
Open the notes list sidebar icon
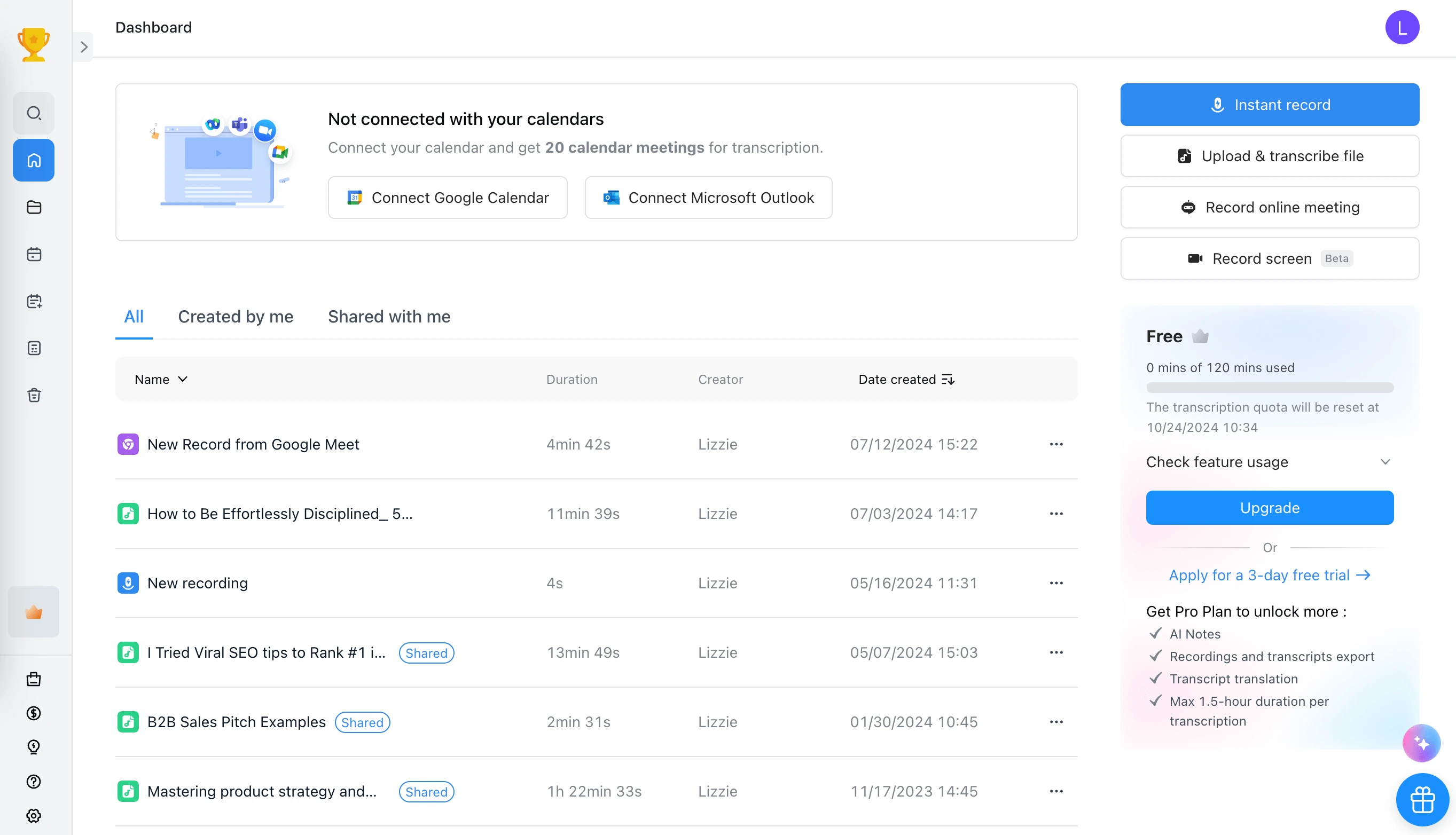(34, 348)
